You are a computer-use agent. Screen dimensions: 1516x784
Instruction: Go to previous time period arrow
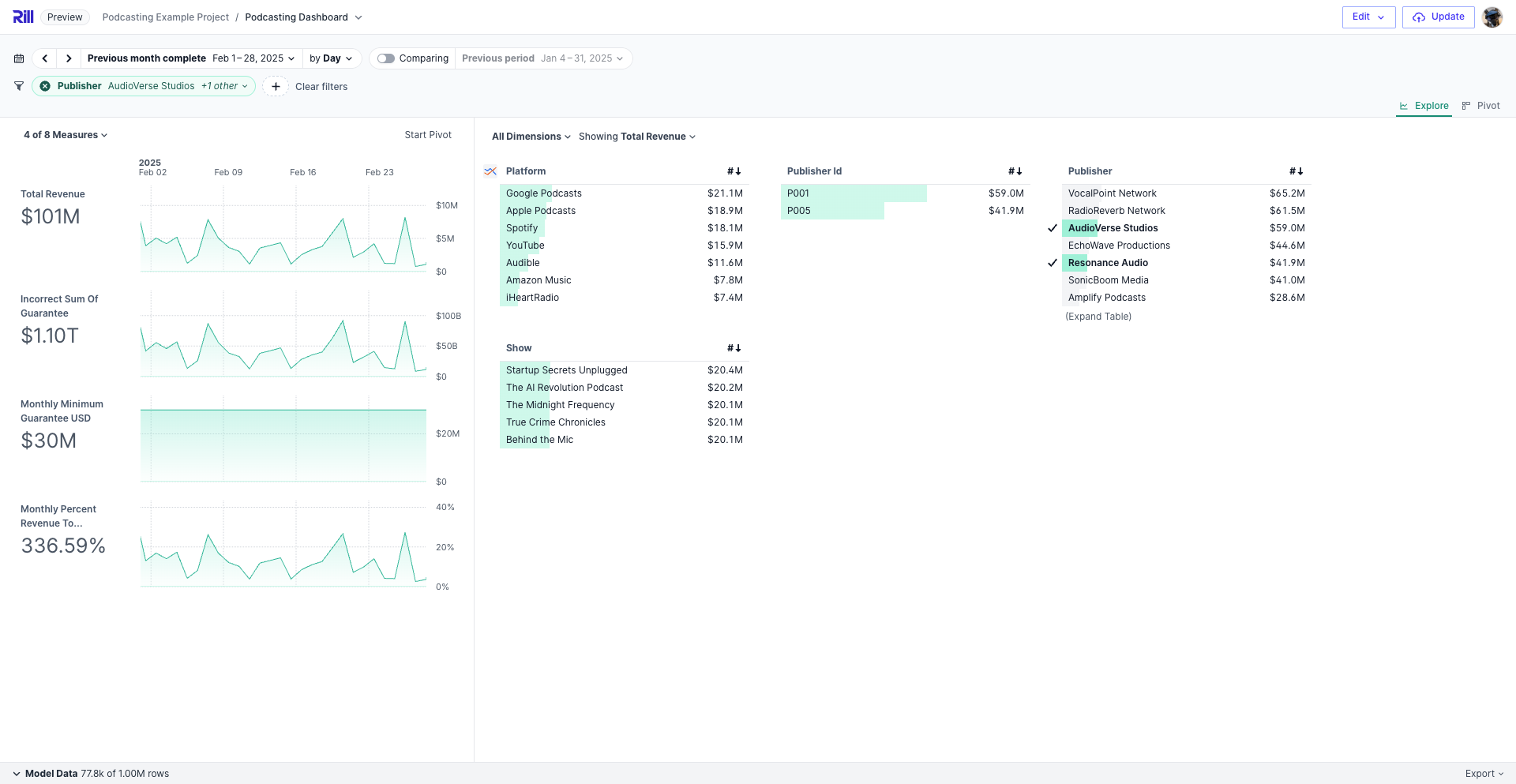(45, 58)
